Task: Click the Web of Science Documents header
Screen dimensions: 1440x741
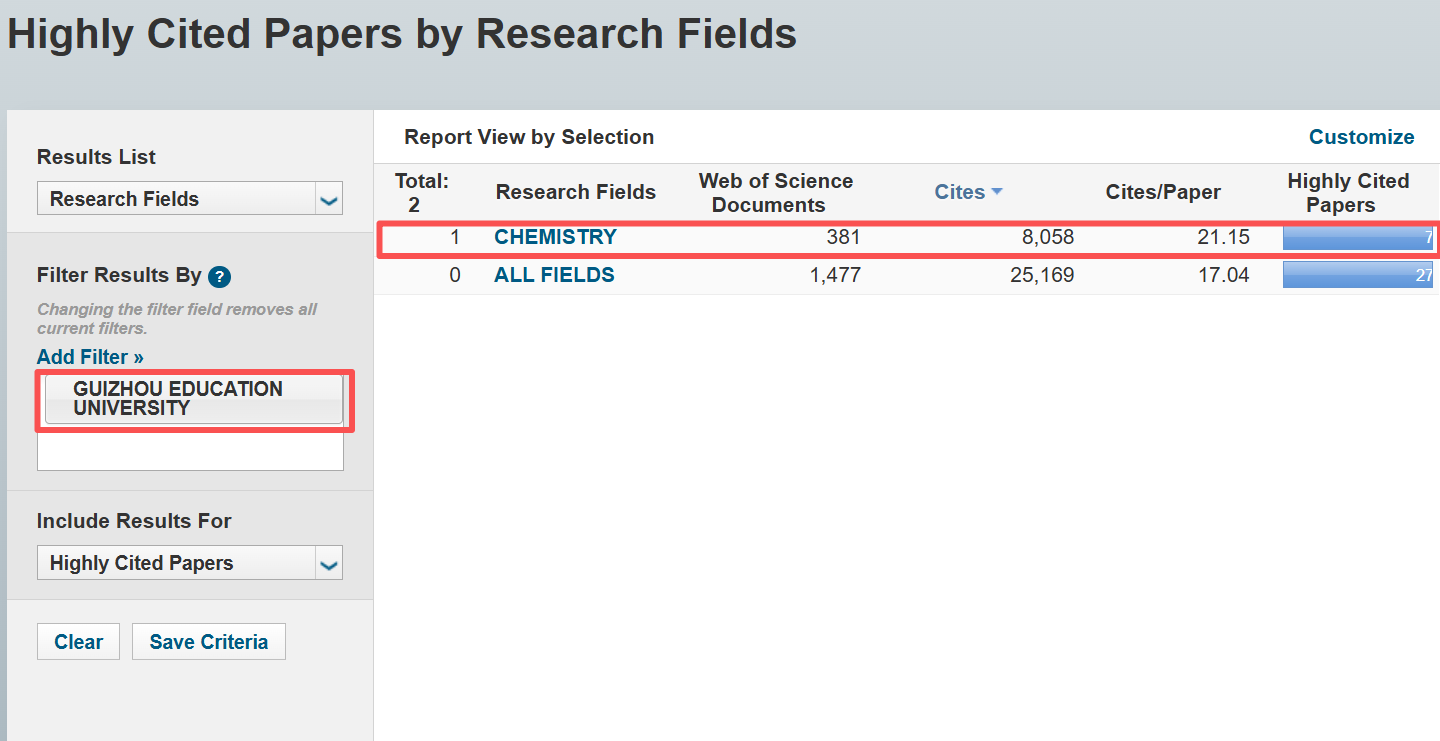Action: coord(775,193)
